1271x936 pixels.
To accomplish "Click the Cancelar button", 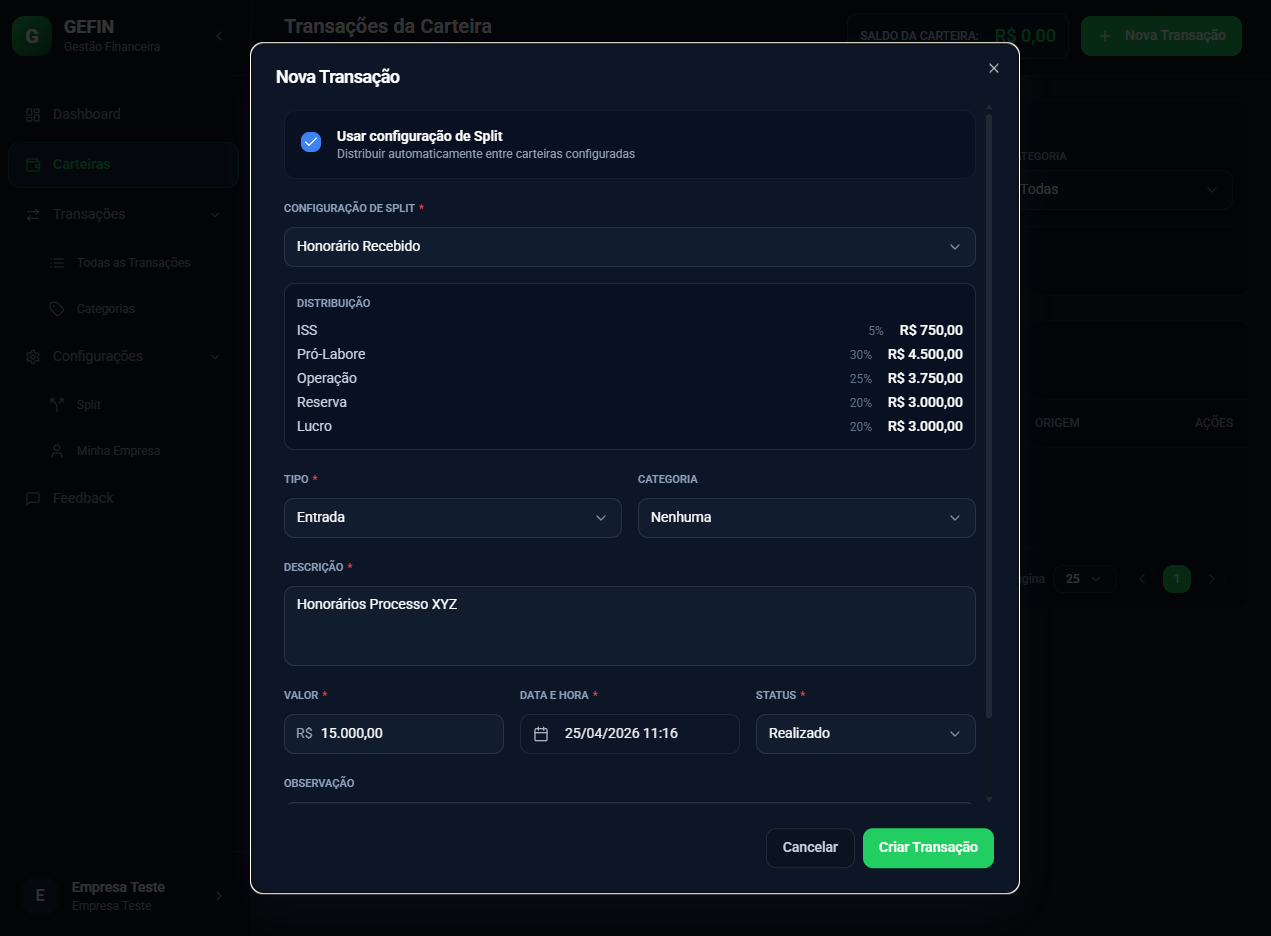I will (810, 848).
